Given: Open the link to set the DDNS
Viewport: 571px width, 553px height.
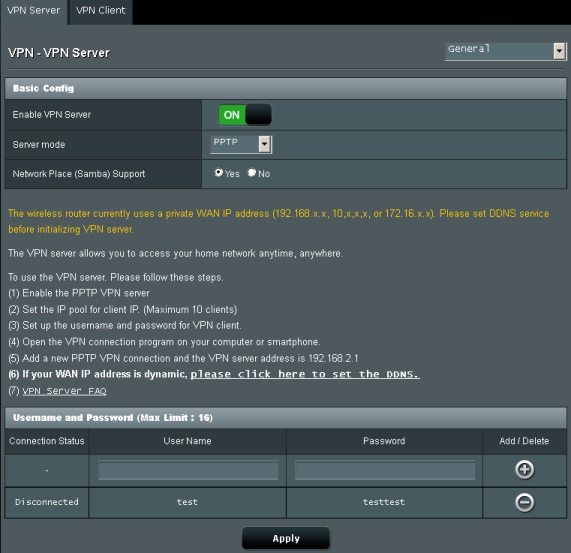Looking at the screenshot, I should 305,374.
